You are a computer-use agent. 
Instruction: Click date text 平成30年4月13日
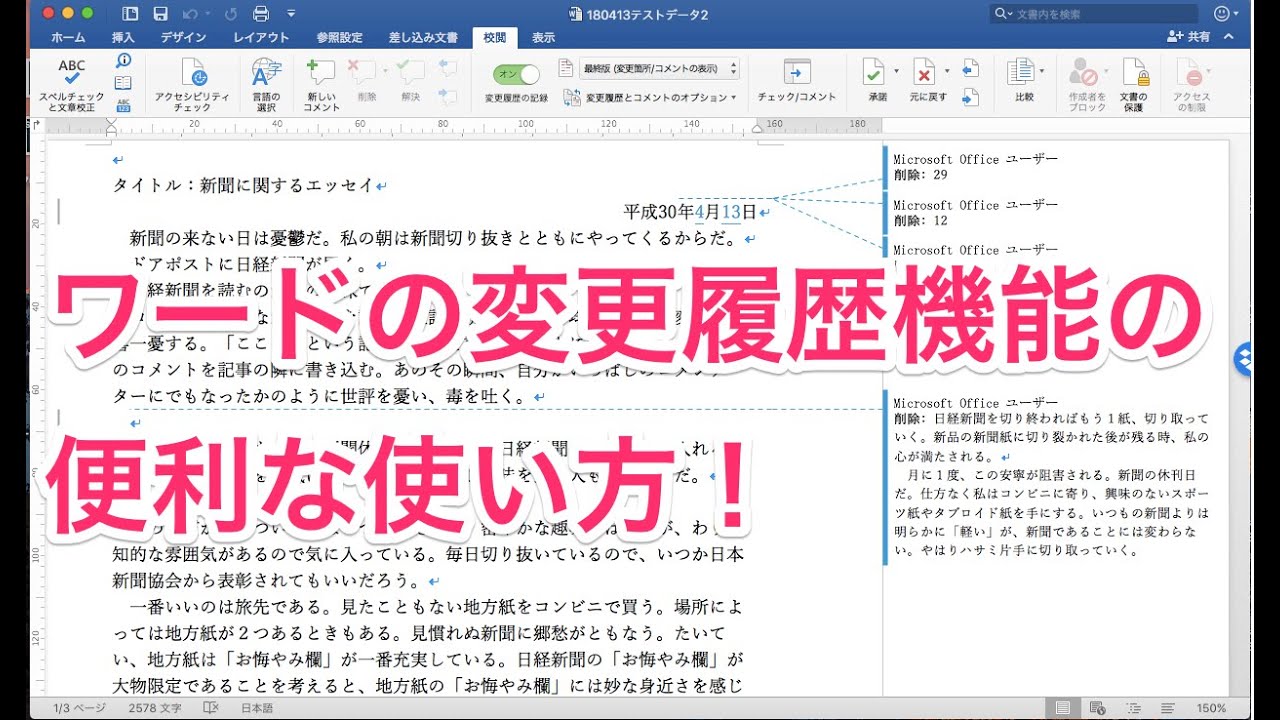coord(690,211)
